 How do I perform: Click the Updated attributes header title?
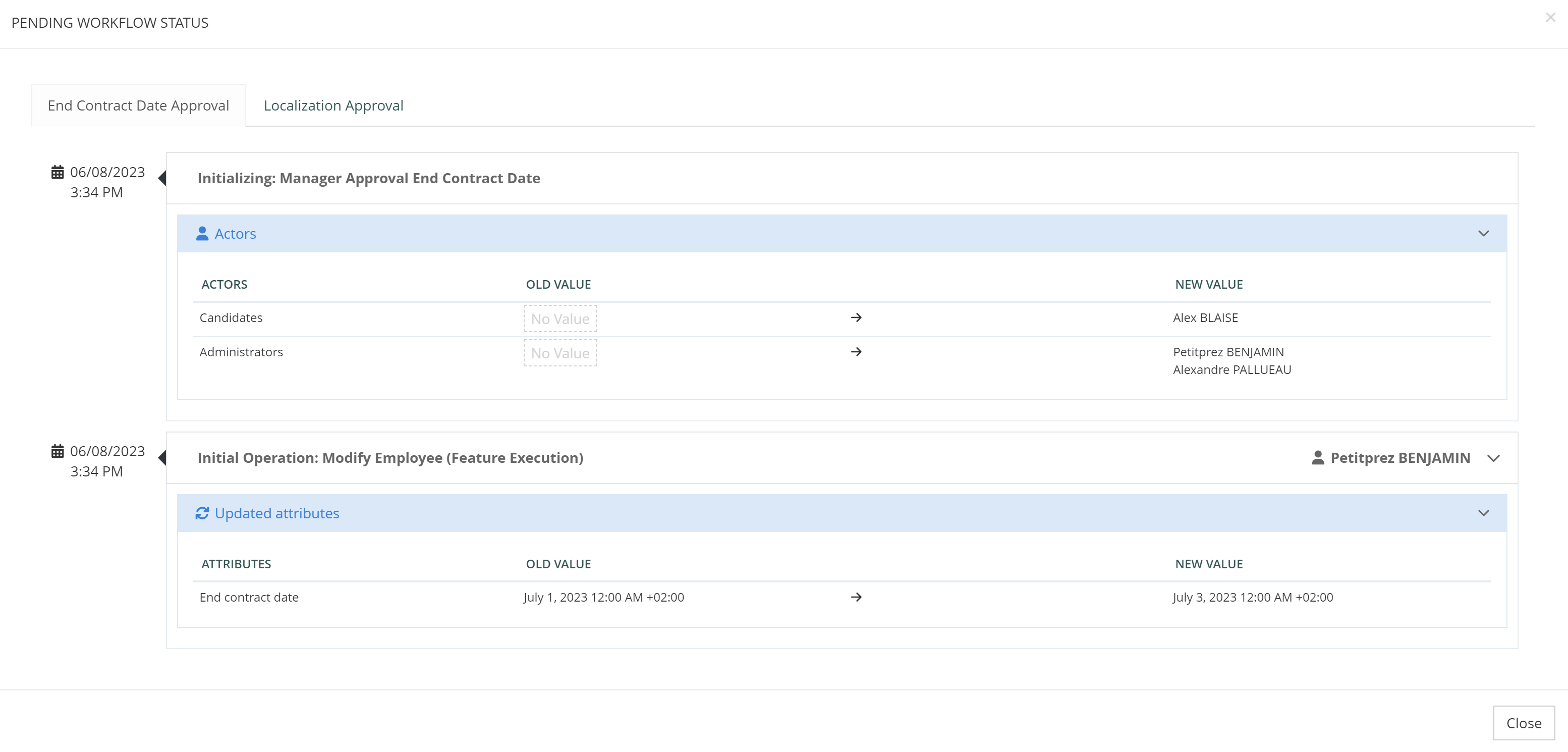point(277,513)
